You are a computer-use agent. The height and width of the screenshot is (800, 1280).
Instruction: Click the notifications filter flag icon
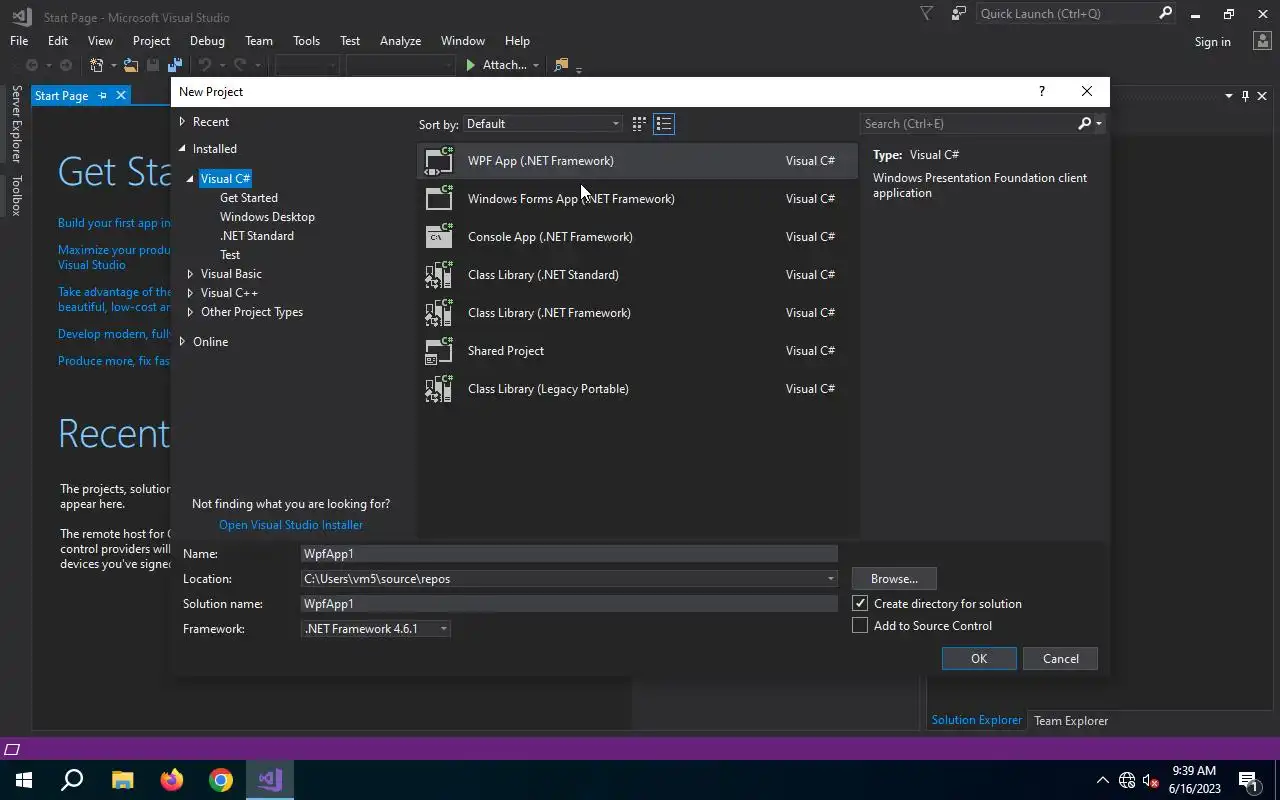[927, 14]
